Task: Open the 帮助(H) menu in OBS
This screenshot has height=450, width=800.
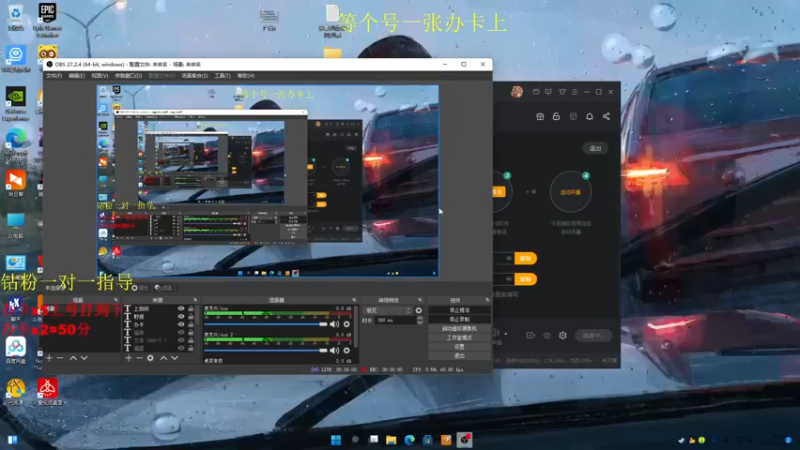Action: (245, 76)
